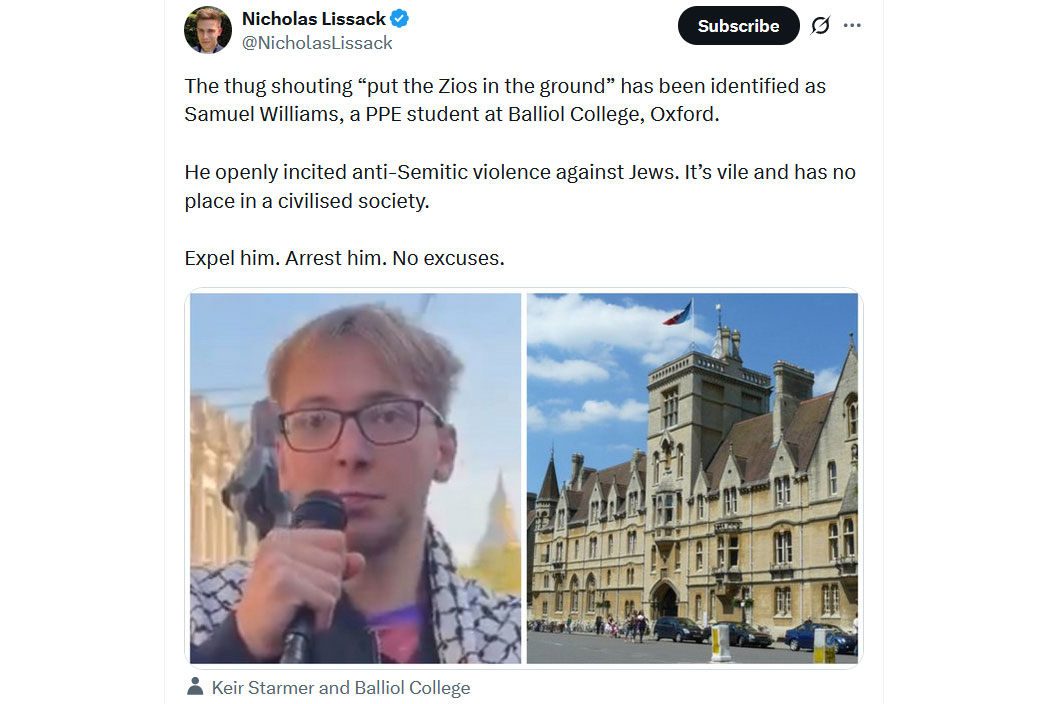Image resolution: width=1050 pixels, height=704 pixels.
Task: Click the "Expel him. Arrest him." line
Action: coord(344,258)
